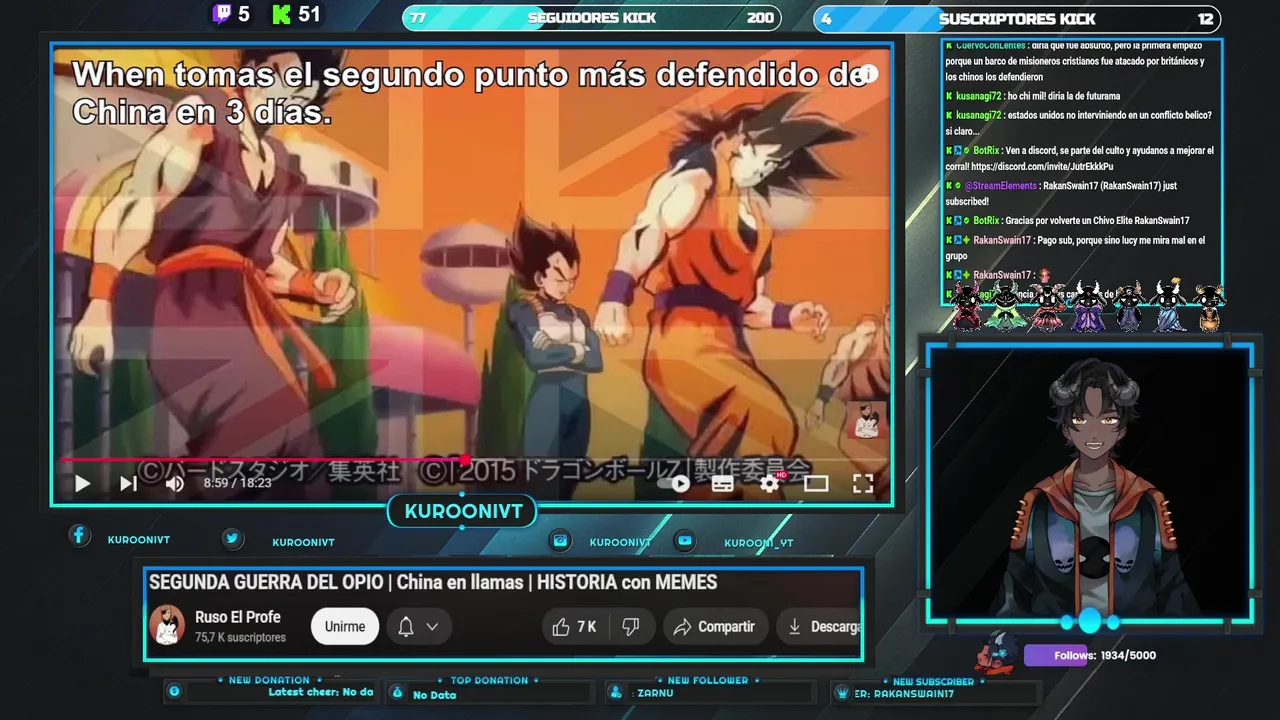Viewport: 1280px width, 720px height.
Task: Click the KUROONI_VT YouTube handle text
Action: coord(759,543)
